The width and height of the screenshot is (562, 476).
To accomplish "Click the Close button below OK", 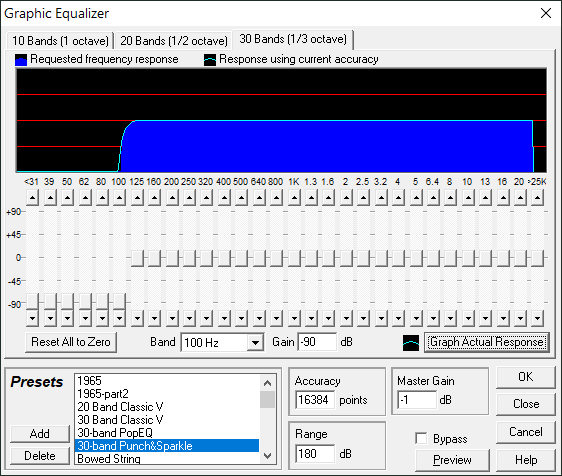I will tap(525, 404).
